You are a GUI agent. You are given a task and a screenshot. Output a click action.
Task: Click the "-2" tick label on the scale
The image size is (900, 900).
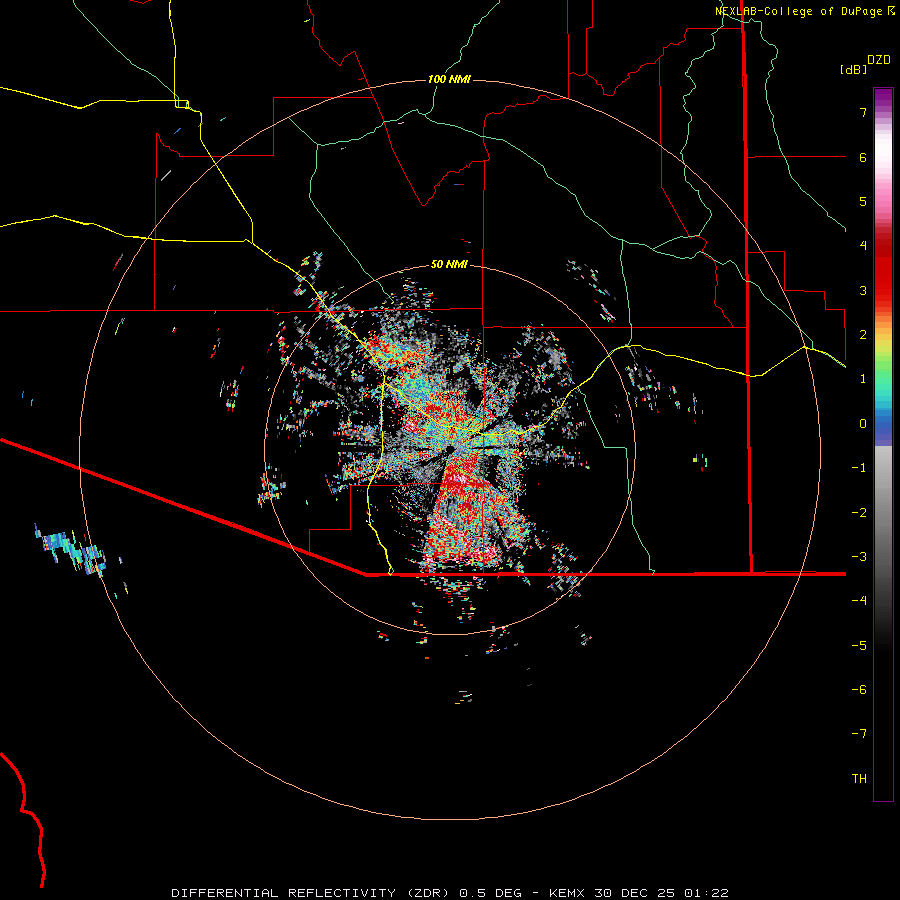859,513
